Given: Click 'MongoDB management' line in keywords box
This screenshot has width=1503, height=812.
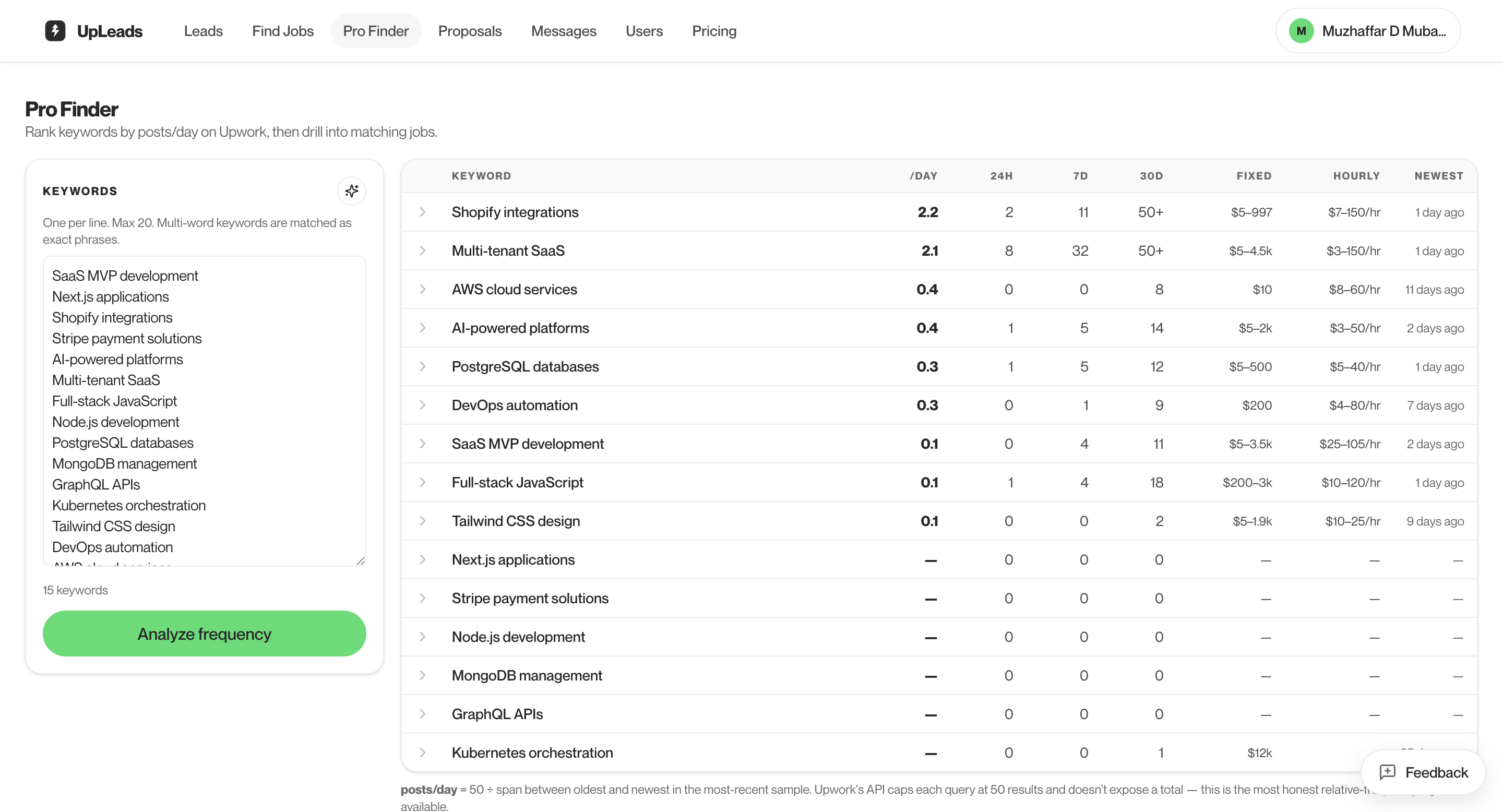Looking at the screenshot, I should 124,464.
